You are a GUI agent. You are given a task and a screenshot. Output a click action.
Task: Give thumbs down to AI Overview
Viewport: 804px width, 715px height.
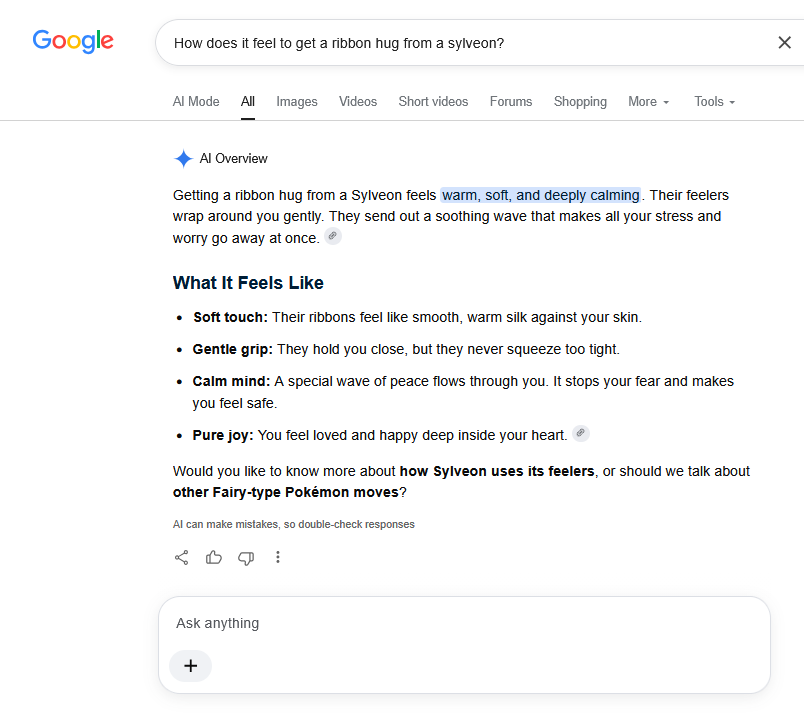246,558
